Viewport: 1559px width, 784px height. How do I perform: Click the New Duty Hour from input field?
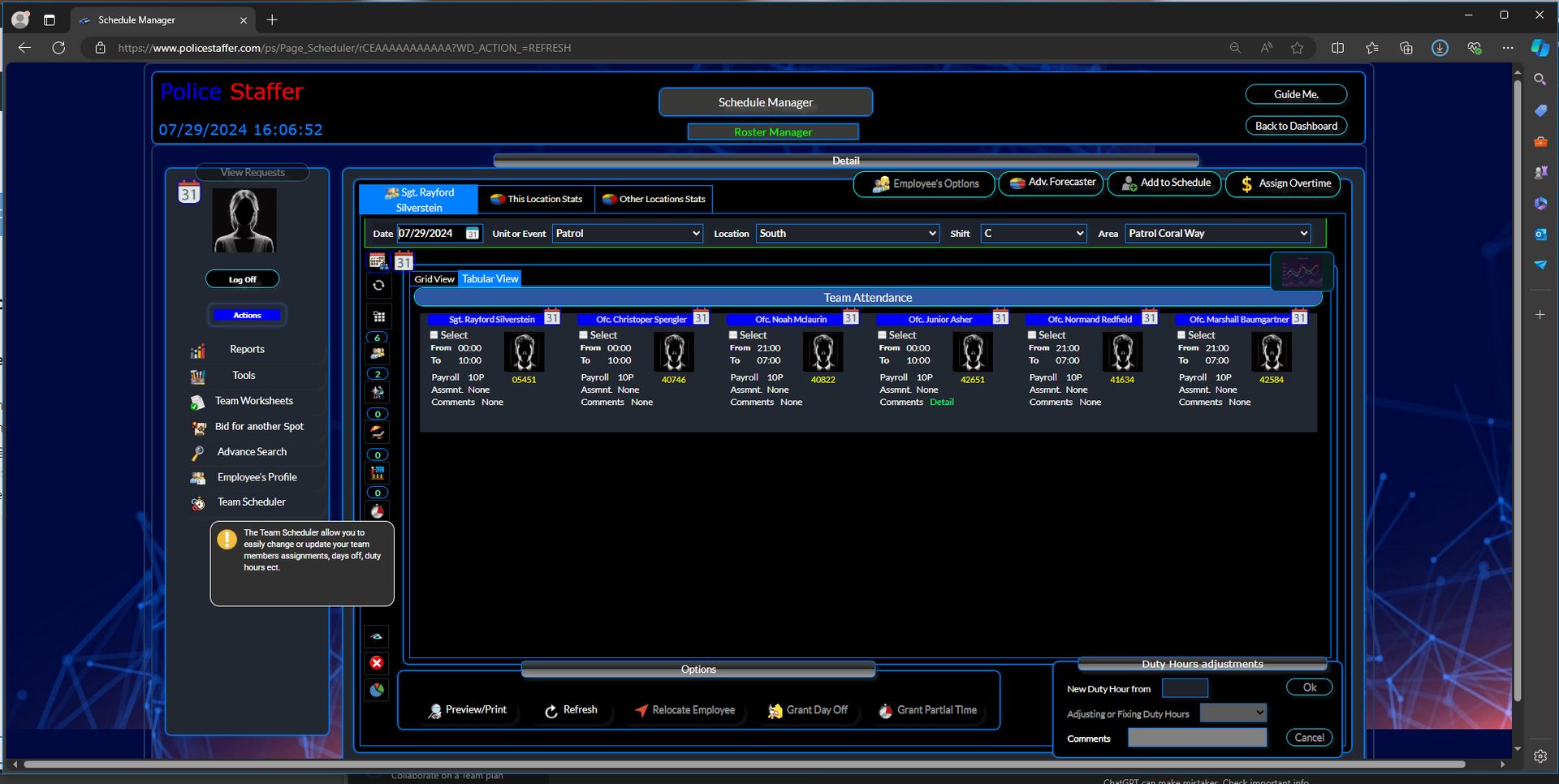(1185, 689)
